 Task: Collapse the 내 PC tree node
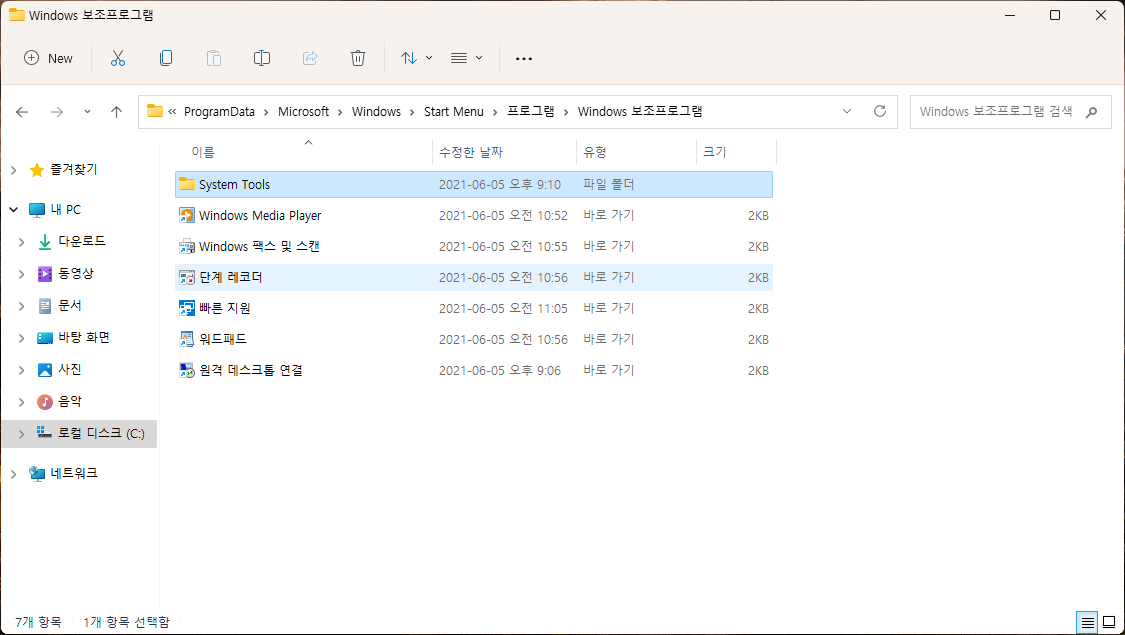pos(14,210)
